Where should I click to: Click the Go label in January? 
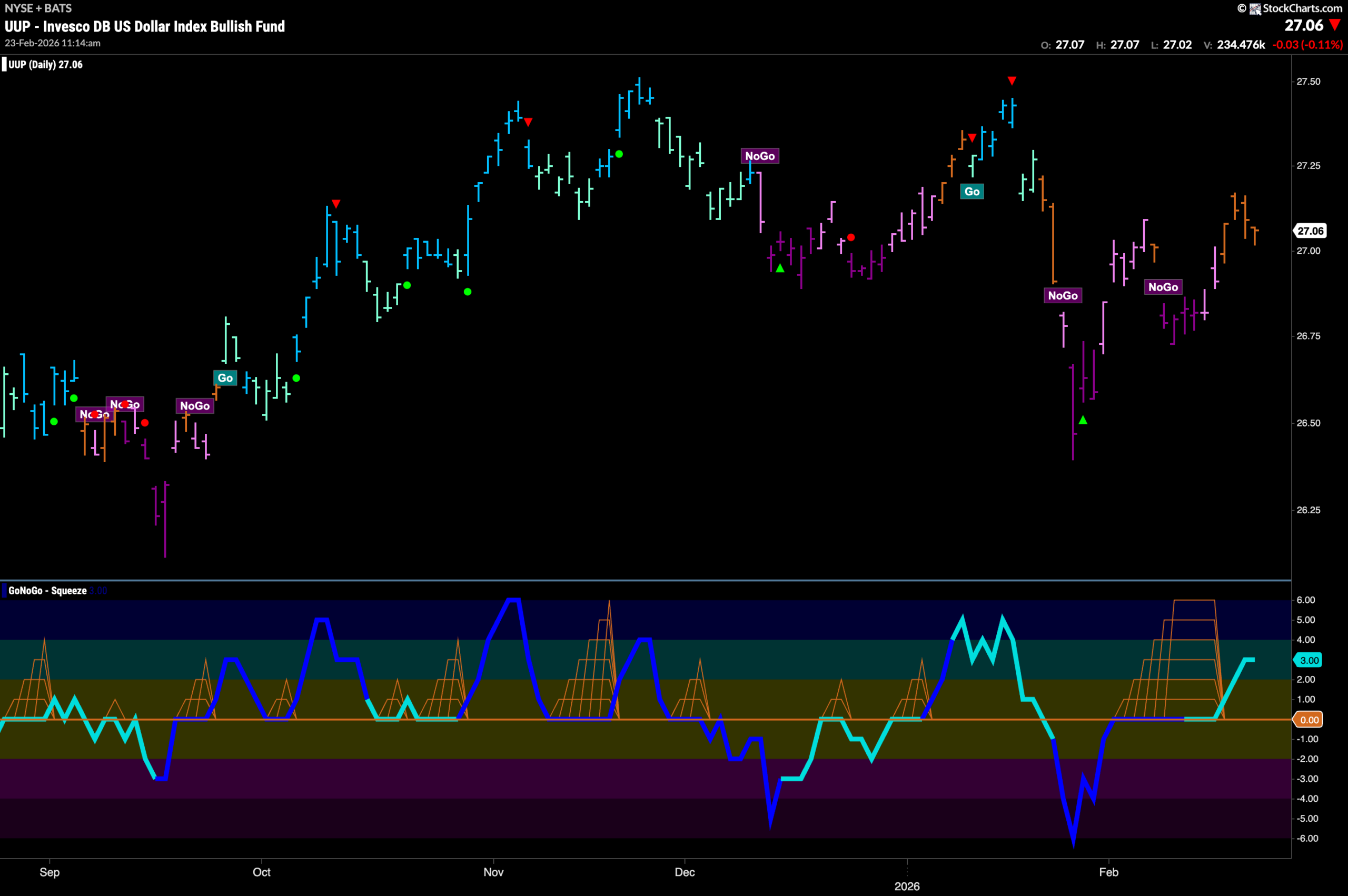[x=972, y=192]
